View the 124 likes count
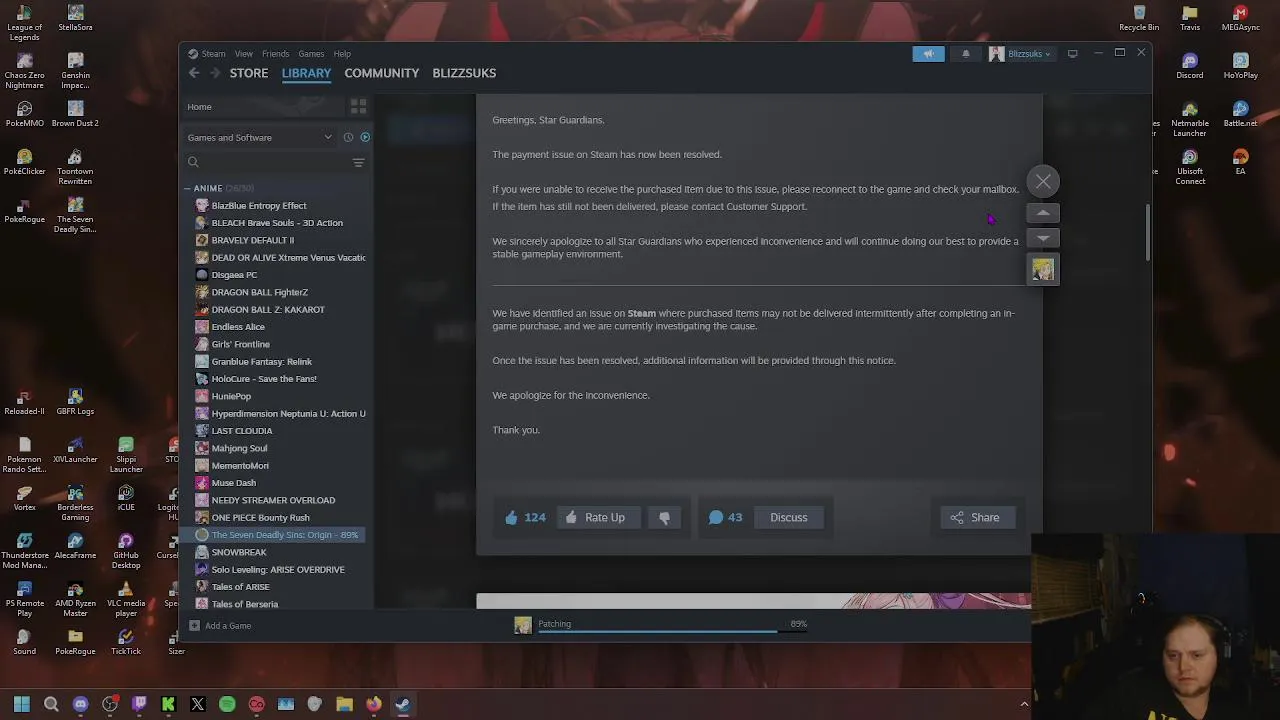This screenshot has width=1280, height=720. pos(525,517)
